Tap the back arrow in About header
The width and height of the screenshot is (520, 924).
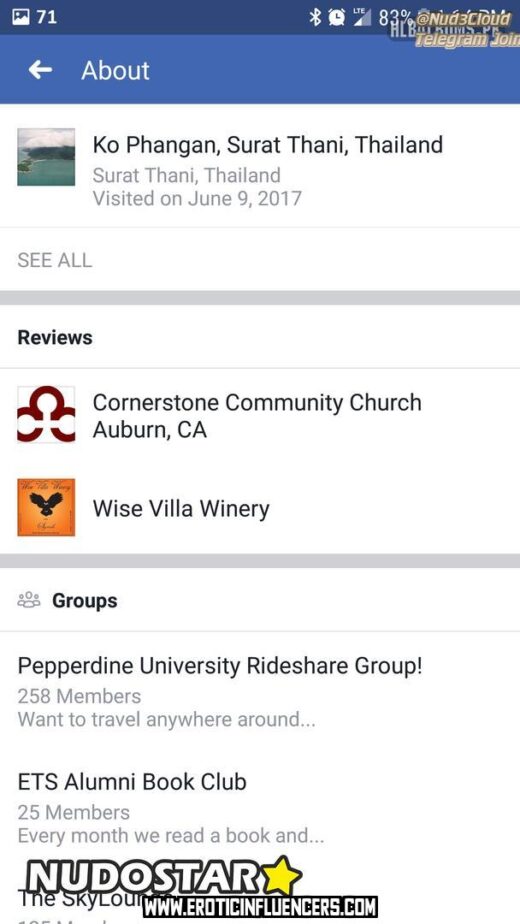click(40, 70)
